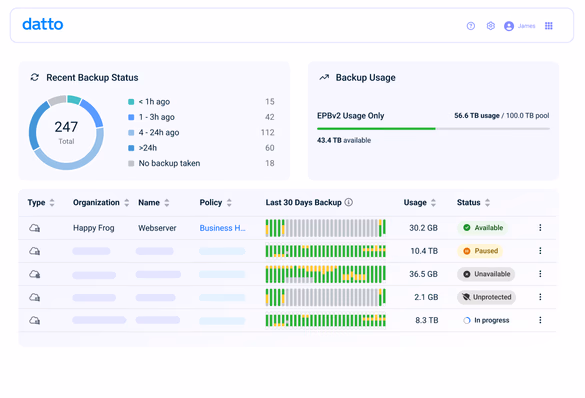Viewport: 585px width, 398px height.
Task: Click the 'No backup taken' legend label
Action: click(169, 163)
